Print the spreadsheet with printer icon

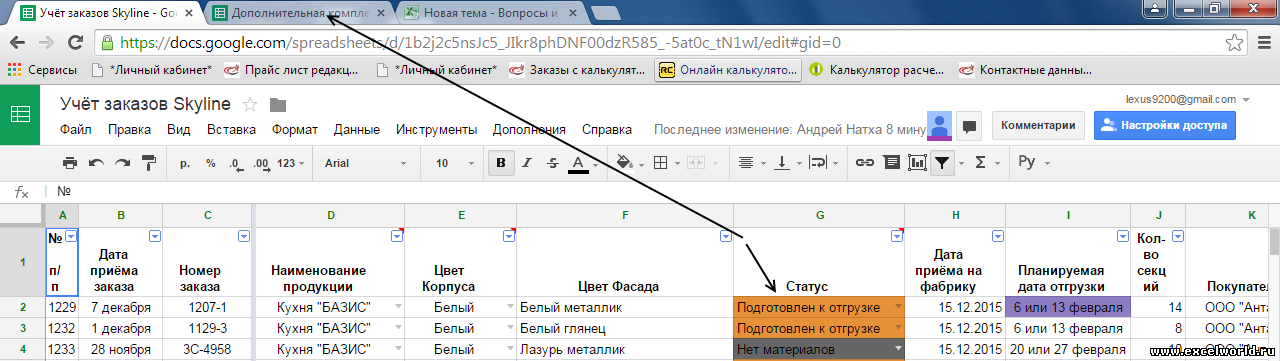point(69,163)
